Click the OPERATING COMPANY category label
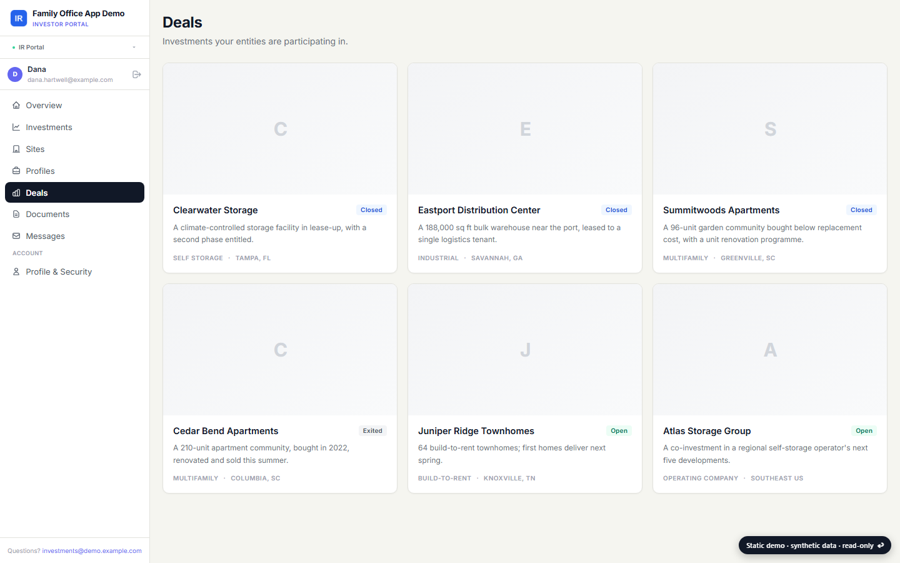The height and width of the screenshot is (563, 900). point(700,478)
